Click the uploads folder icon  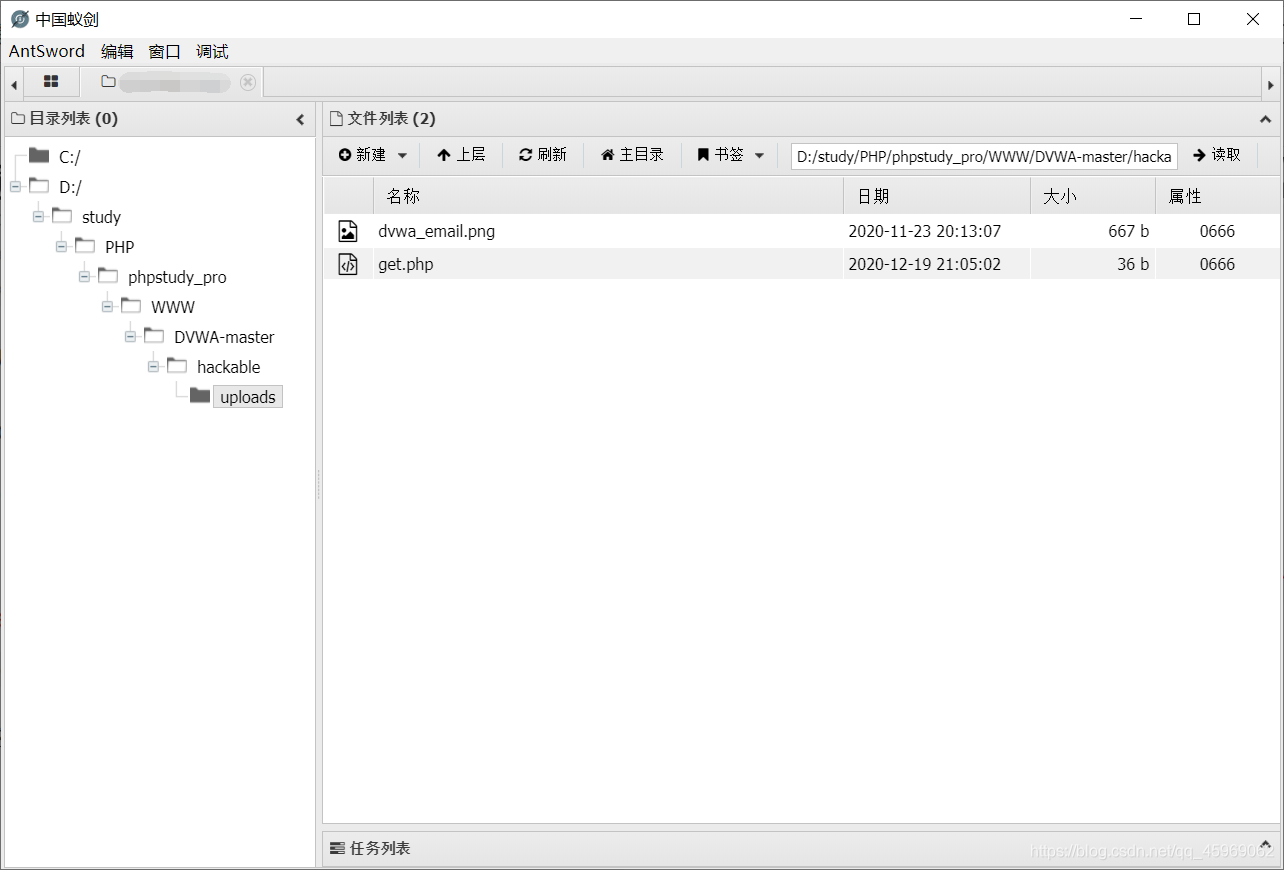tap(200, 396)
